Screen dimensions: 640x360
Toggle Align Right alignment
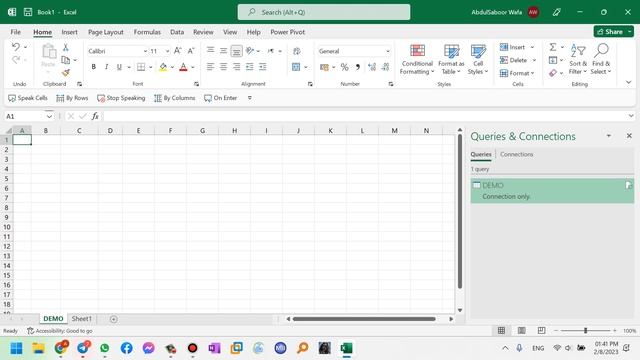coord(236,67)
